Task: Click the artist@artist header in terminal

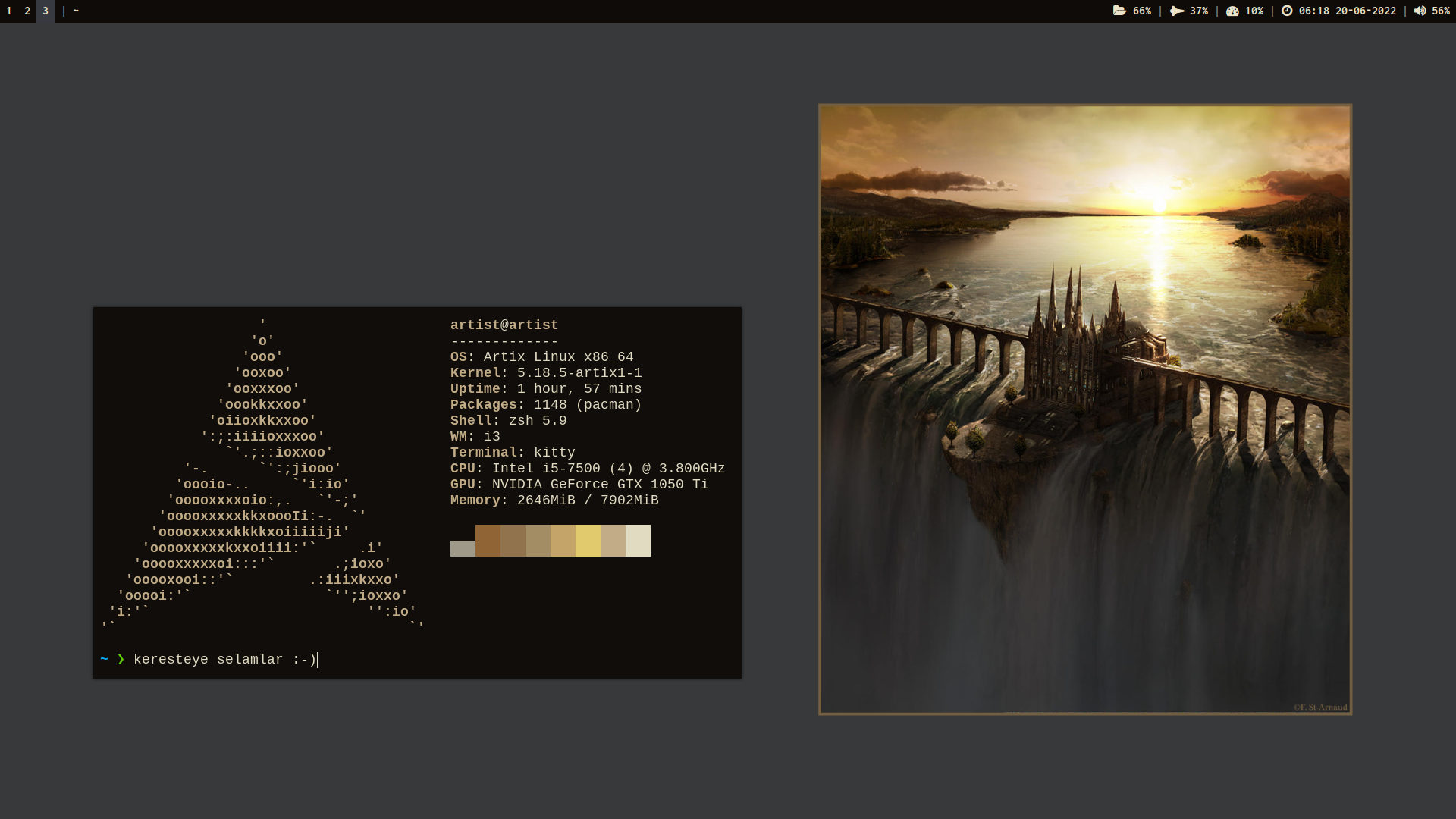Action: point(504,325)
